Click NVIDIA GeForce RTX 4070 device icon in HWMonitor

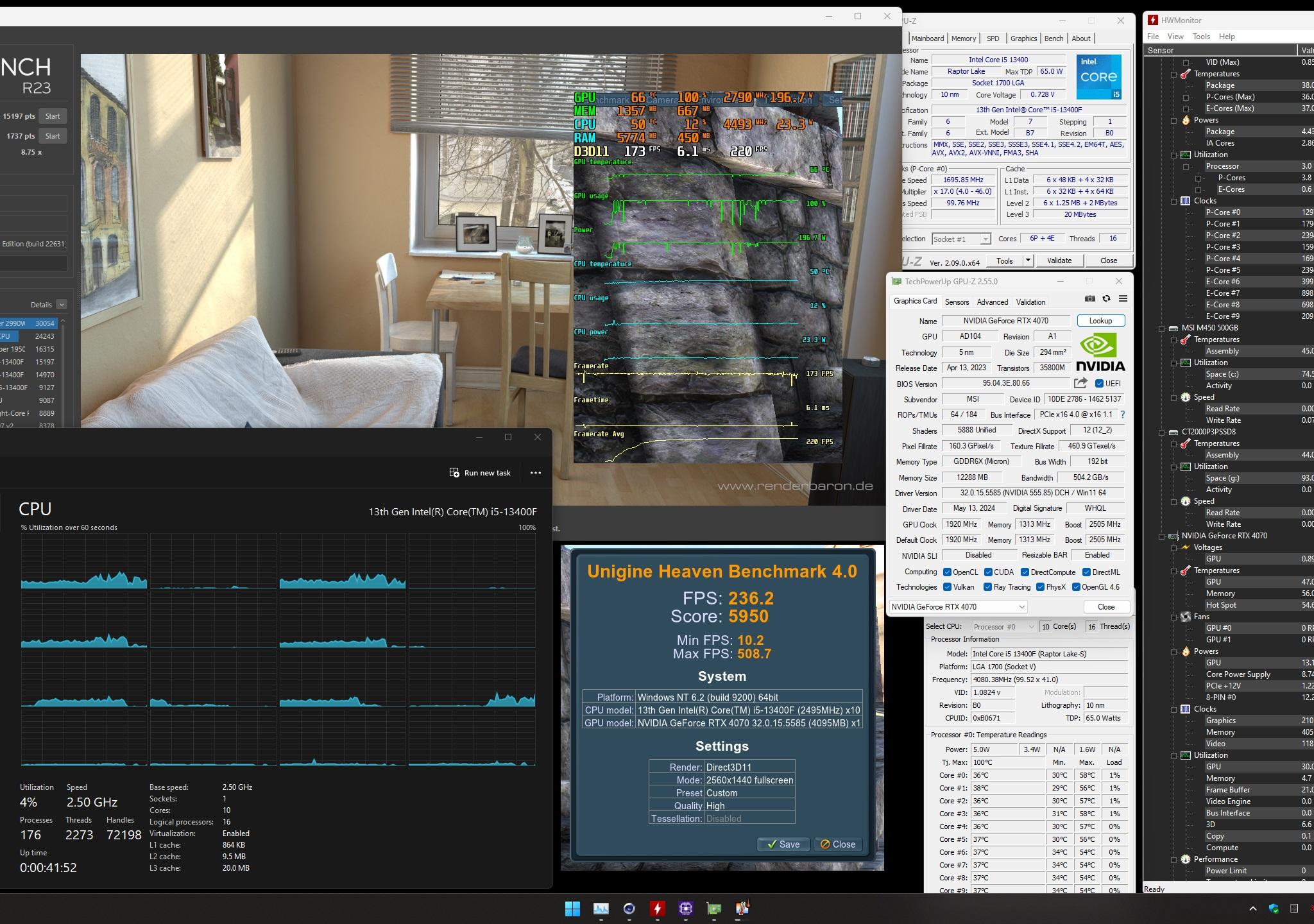[x=1173, y=536]
